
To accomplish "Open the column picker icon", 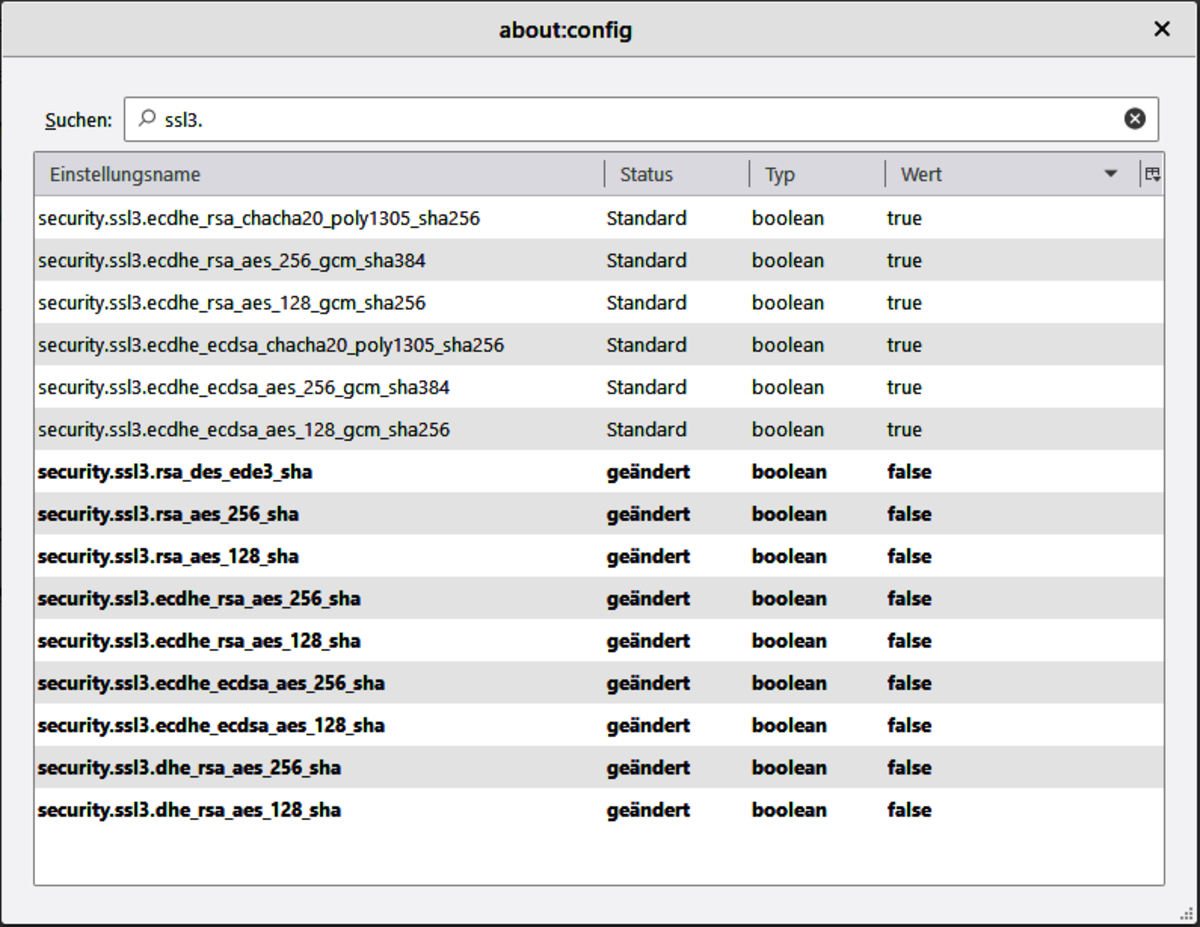I will [x=1153, y=174].
